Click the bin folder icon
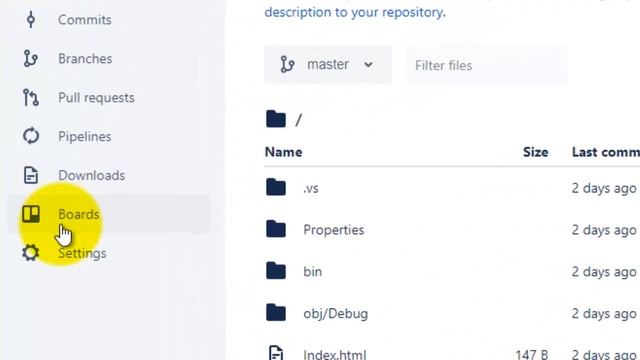Viewport: 640px width, 360px height. [276, 271]
